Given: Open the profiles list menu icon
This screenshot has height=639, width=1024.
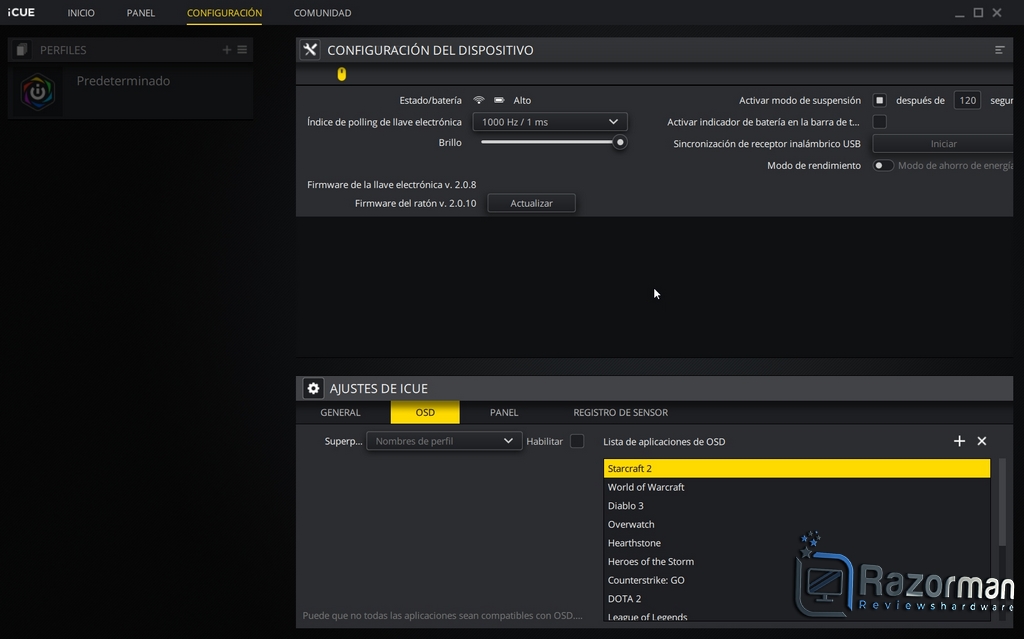Looking at the screenshot, I should (242, 50).
